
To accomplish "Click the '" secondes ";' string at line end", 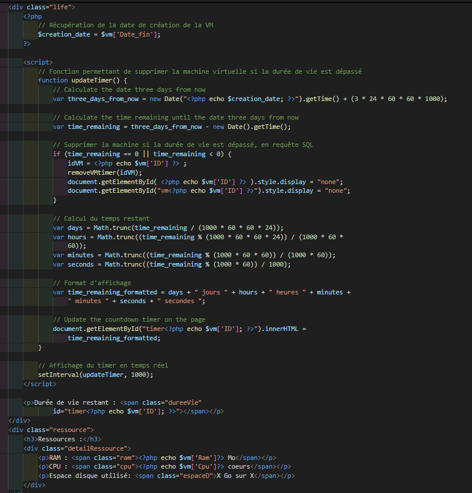I will [x=181, y=301].
